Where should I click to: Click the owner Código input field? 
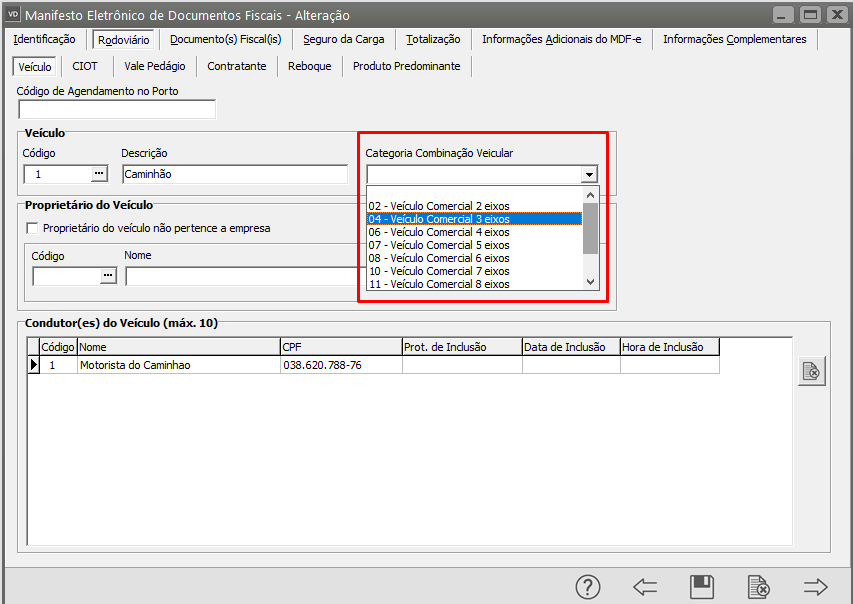coord(66,276)
